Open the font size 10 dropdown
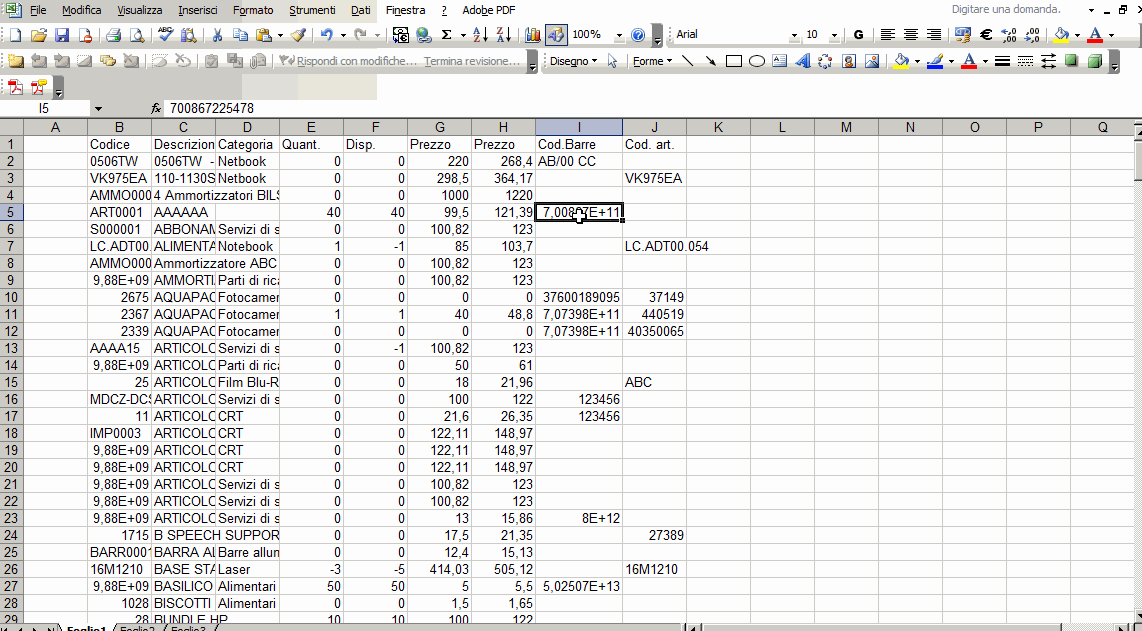 tap(834, 35)
